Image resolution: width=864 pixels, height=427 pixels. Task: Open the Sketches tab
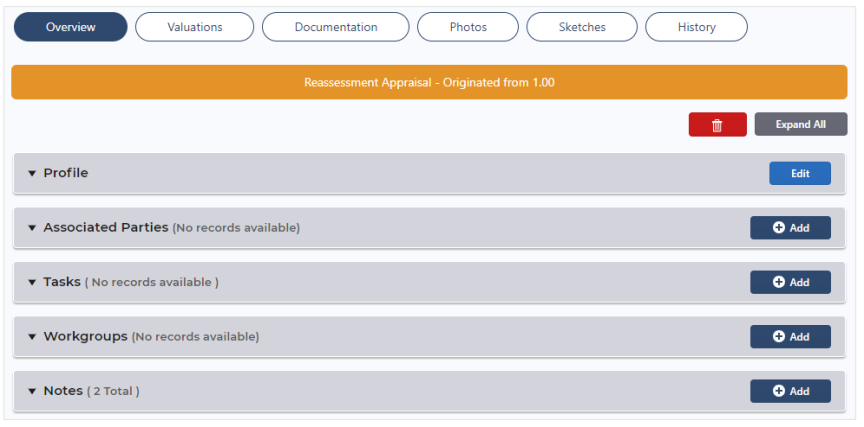point(582,27)
